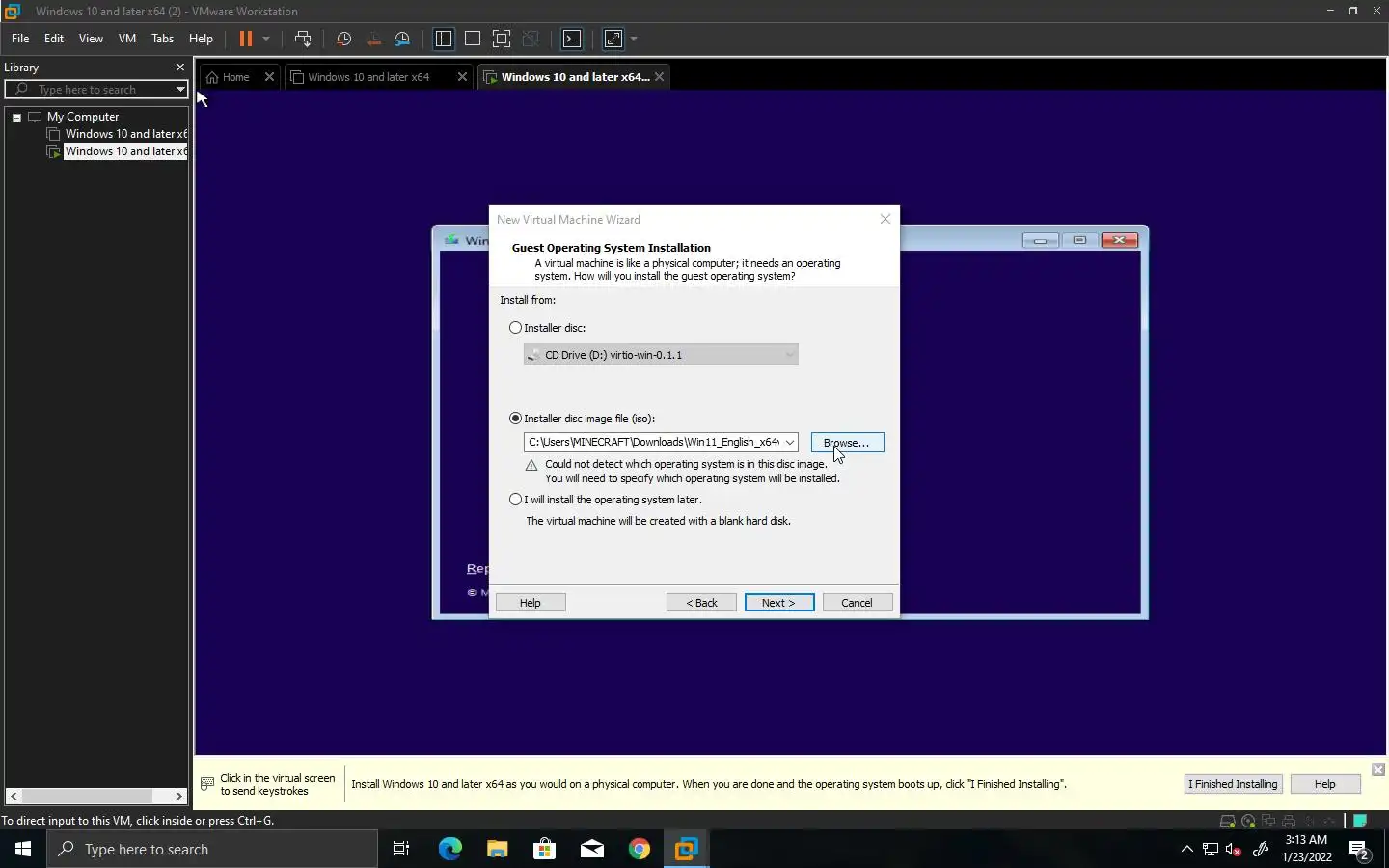Open File Explorer from the taskbar
Screen dimensions: 1389x868
tap(497, 849)
